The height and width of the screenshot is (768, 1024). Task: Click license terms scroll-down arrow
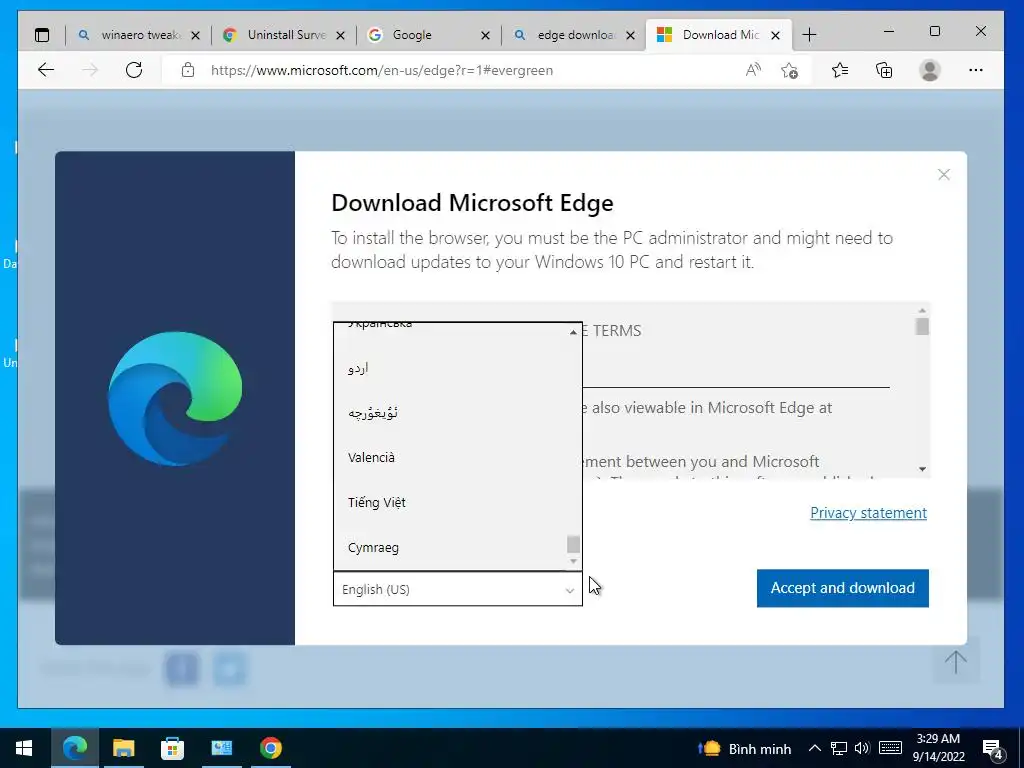point(922,469)
